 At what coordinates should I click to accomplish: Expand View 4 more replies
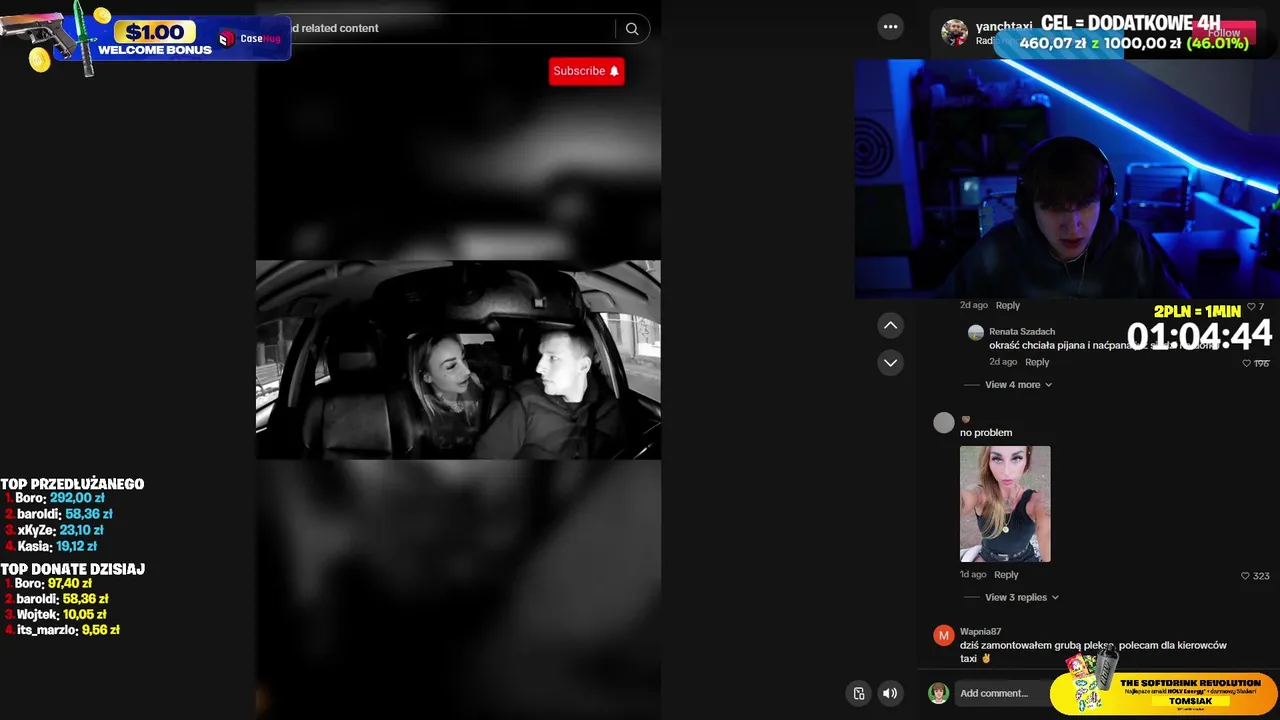(1018, 385)
